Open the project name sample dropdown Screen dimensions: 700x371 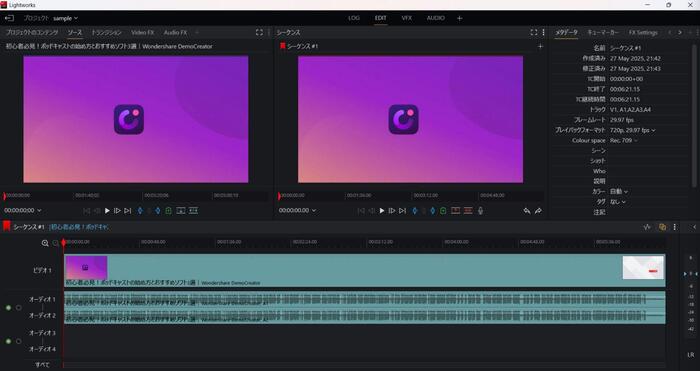click(x=66, y=18)
